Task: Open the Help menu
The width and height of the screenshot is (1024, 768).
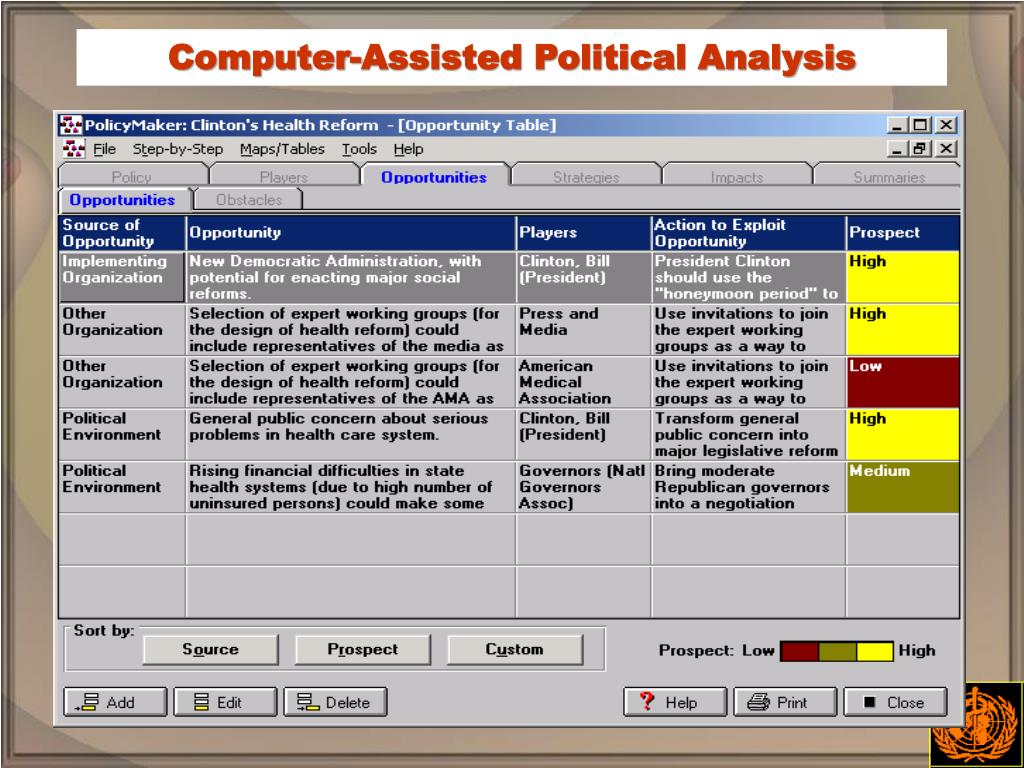Action: 408,149
